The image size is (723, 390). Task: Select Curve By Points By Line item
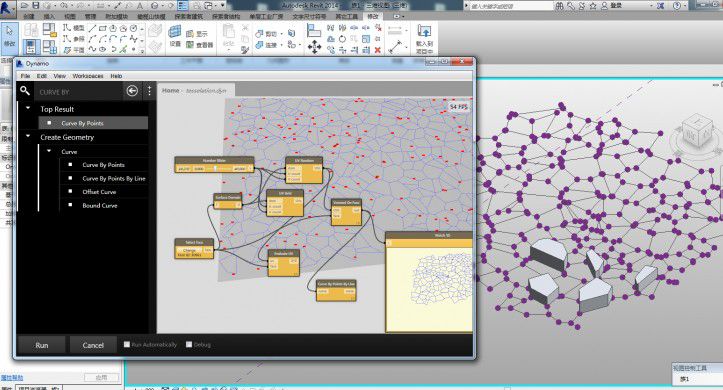pos(114,178)
